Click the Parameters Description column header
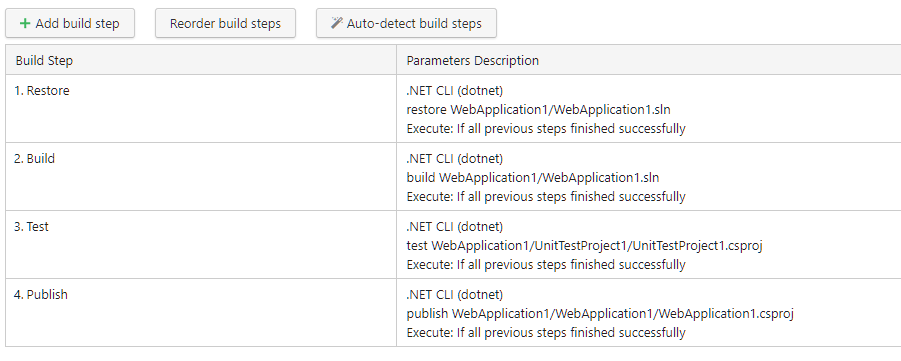 point(473,60)
